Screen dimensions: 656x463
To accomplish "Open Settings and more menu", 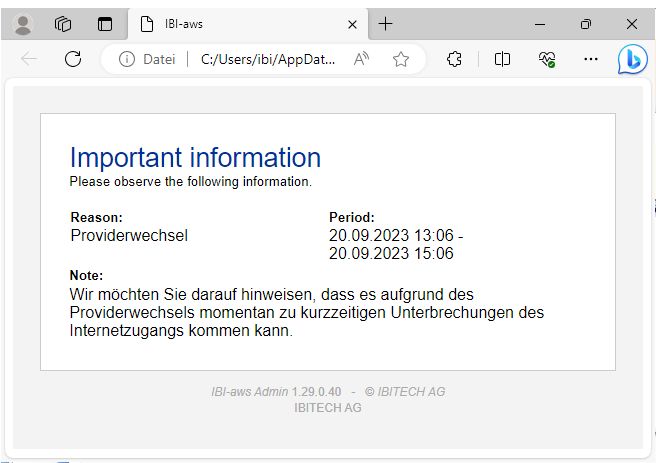I will tap(591, 59).
